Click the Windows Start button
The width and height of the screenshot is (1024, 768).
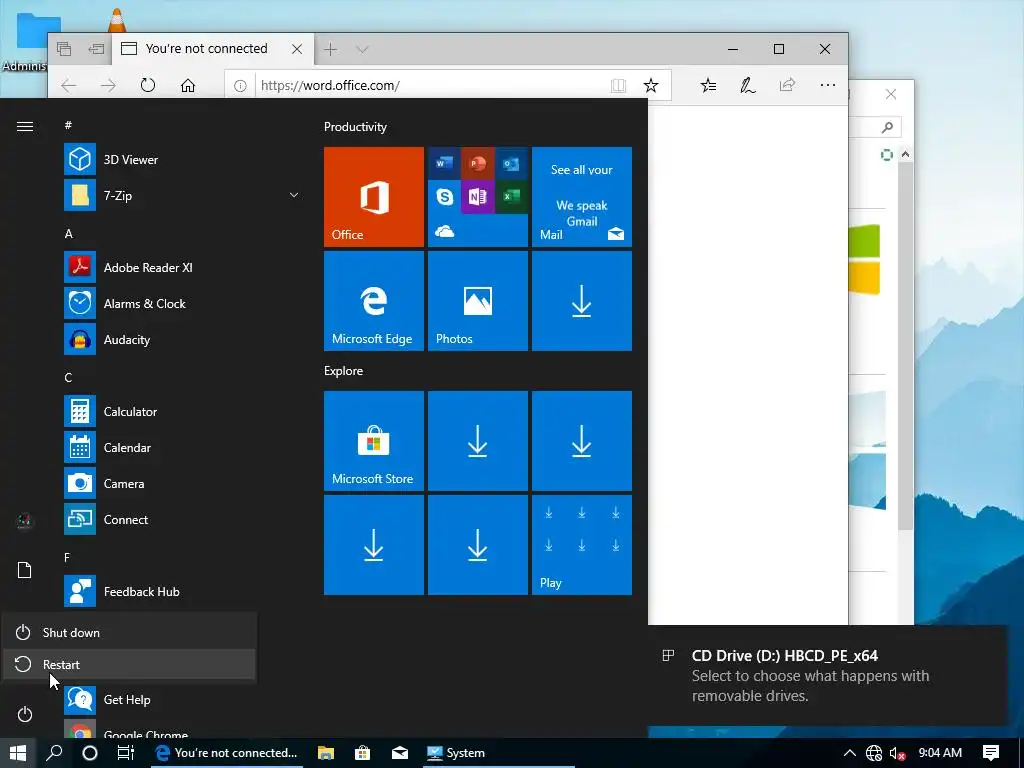18,753
